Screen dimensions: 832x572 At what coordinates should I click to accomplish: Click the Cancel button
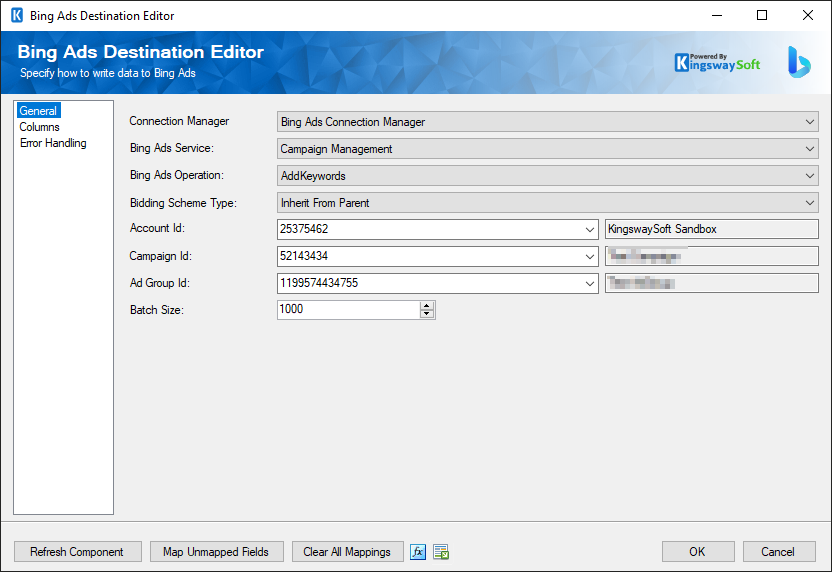(x=778, y=552)
